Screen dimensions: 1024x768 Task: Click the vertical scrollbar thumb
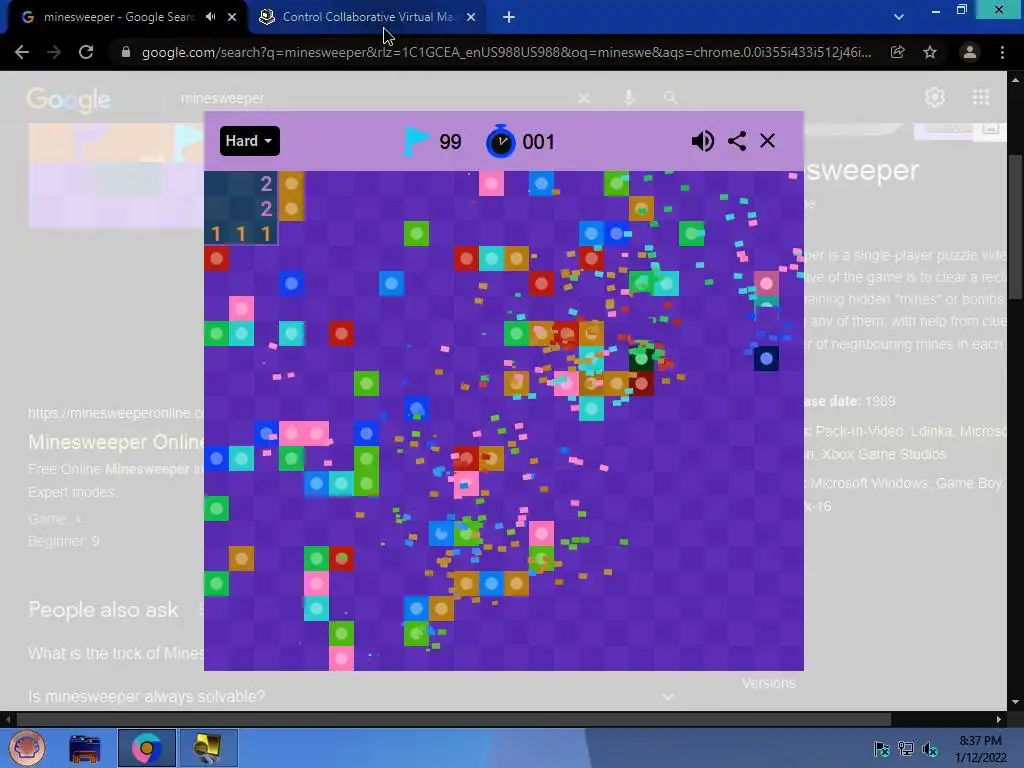click(1015, 227)
